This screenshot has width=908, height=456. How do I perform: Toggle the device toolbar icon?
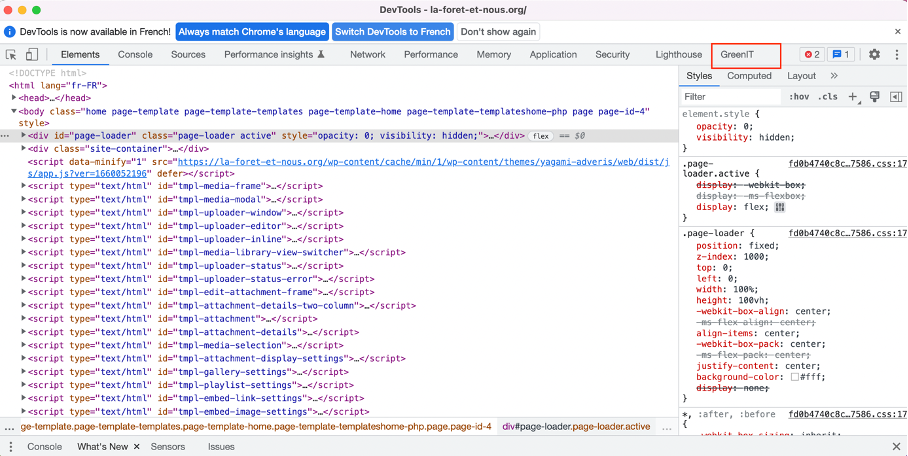tap(31, 54)
